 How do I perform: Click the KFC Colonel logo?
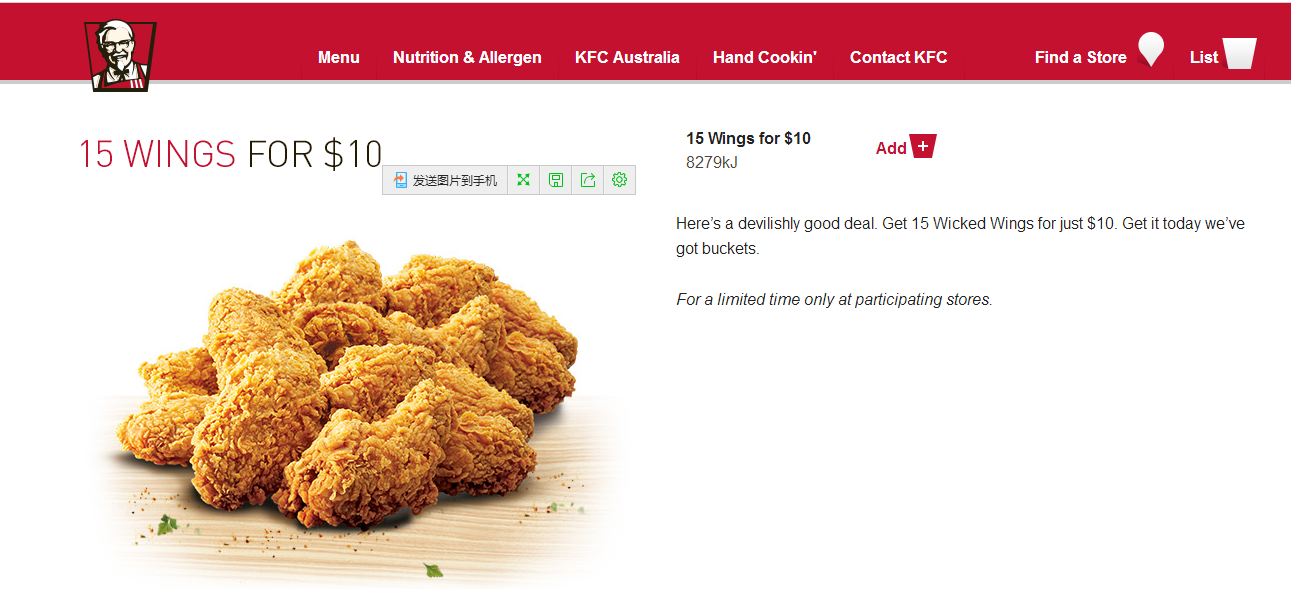click(120, 56)
